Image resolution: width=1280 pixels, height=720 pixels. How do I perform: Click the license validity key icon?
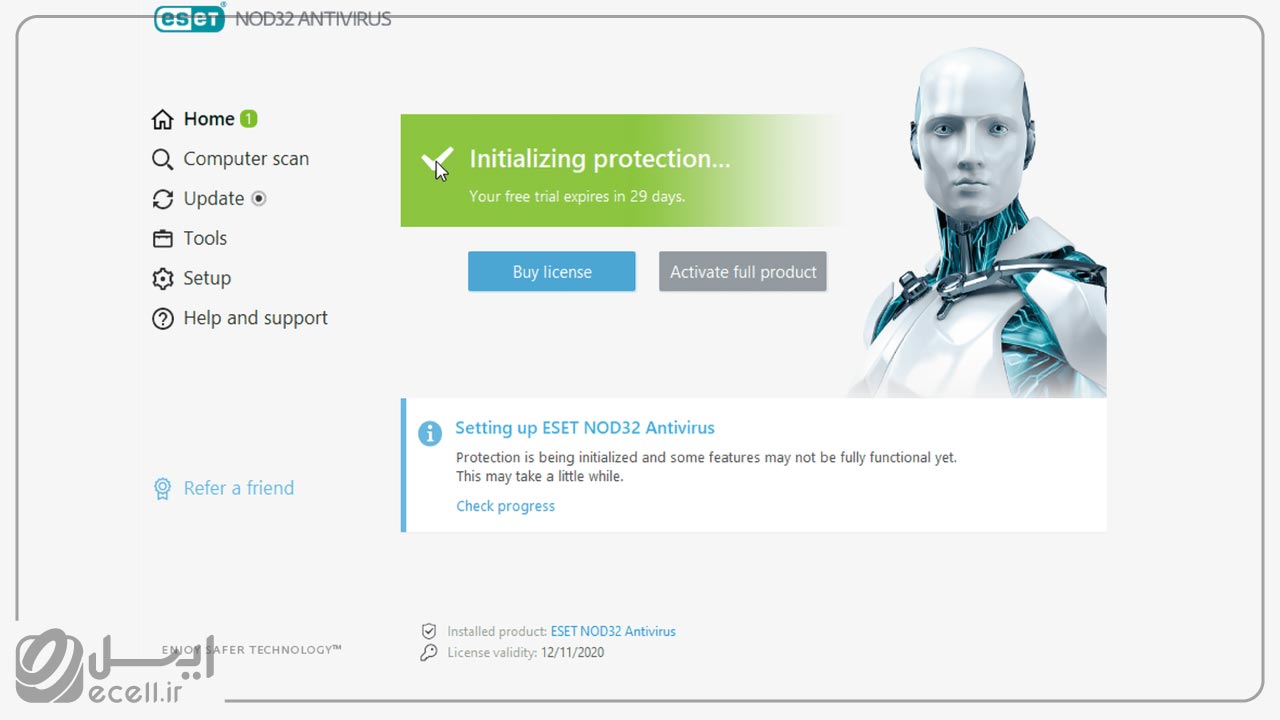pyautogui.click(x=429, y=652)
